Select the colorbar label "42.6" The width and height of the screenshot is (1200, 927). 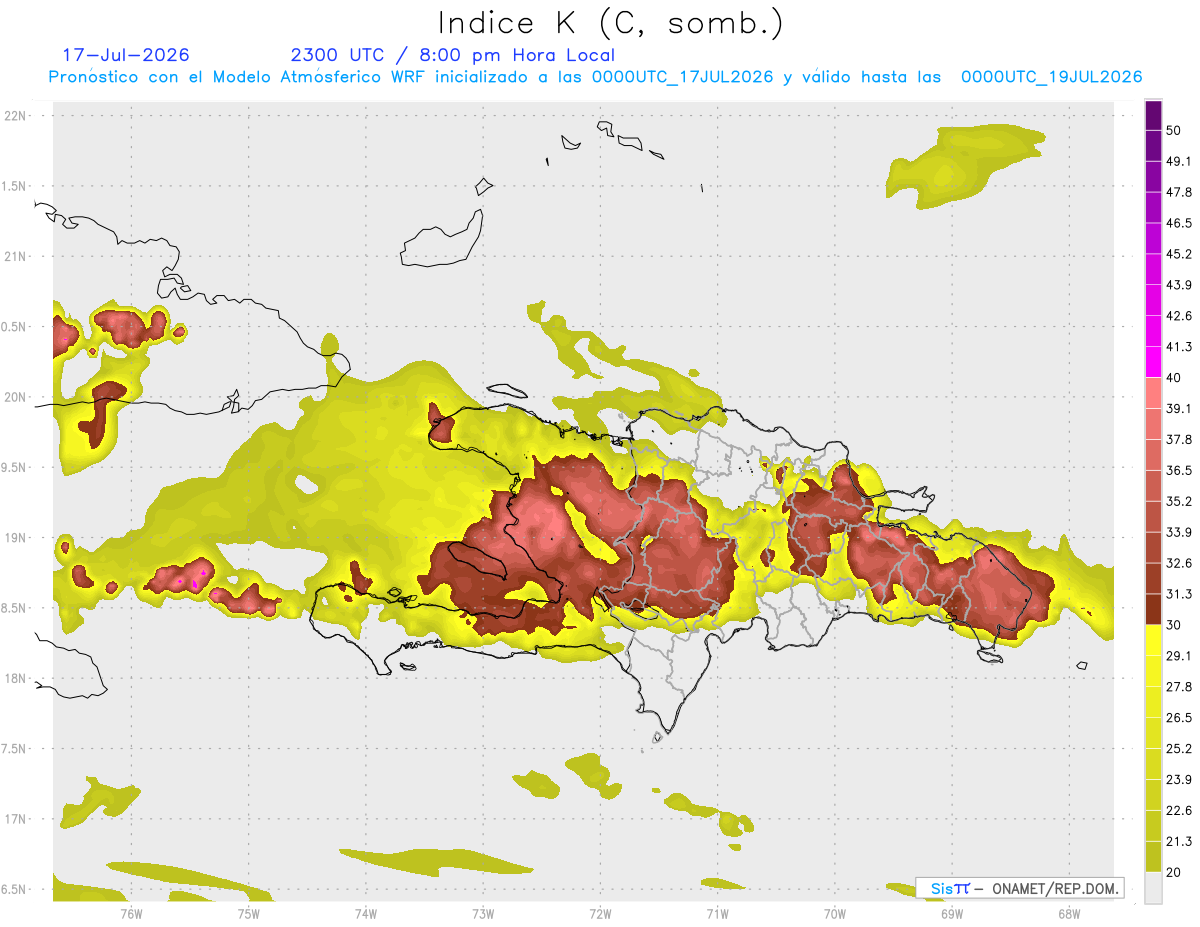coord(1178,317)
